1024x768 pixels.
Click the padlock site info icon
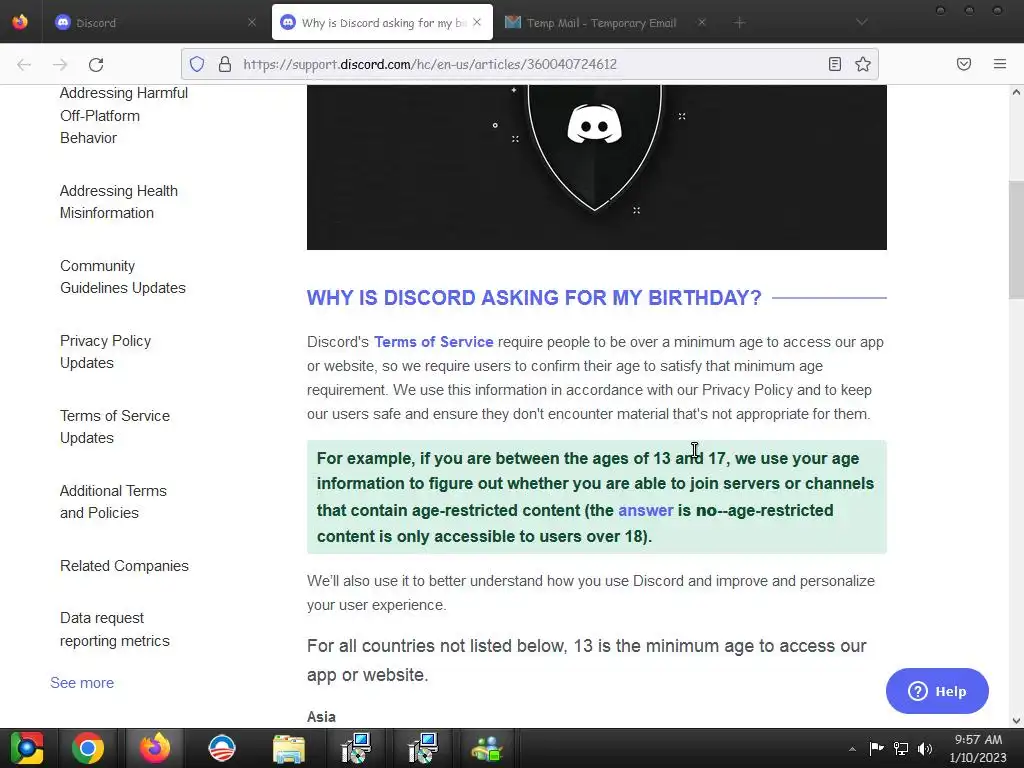pyautogui.click(x=225, y=64)
